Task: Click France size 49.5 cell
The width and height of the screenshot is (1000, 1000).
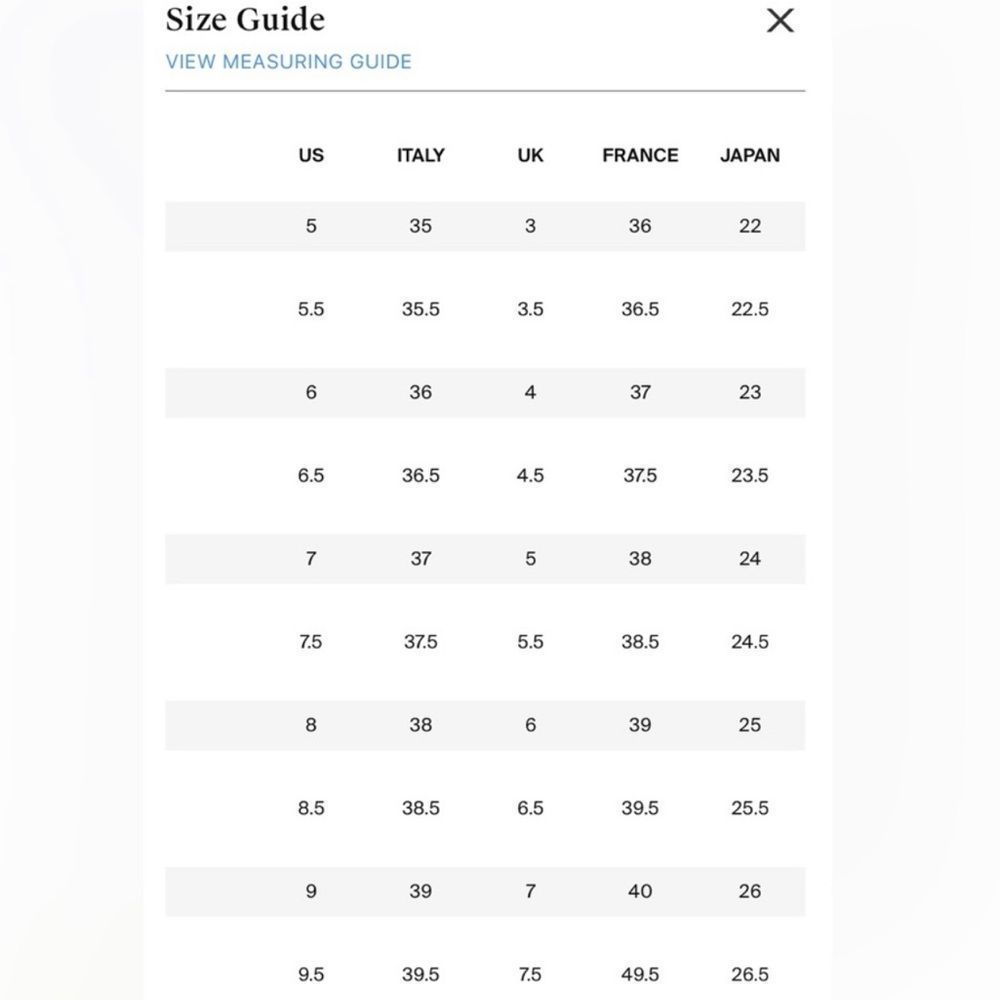Action: (x=640, y=974)
